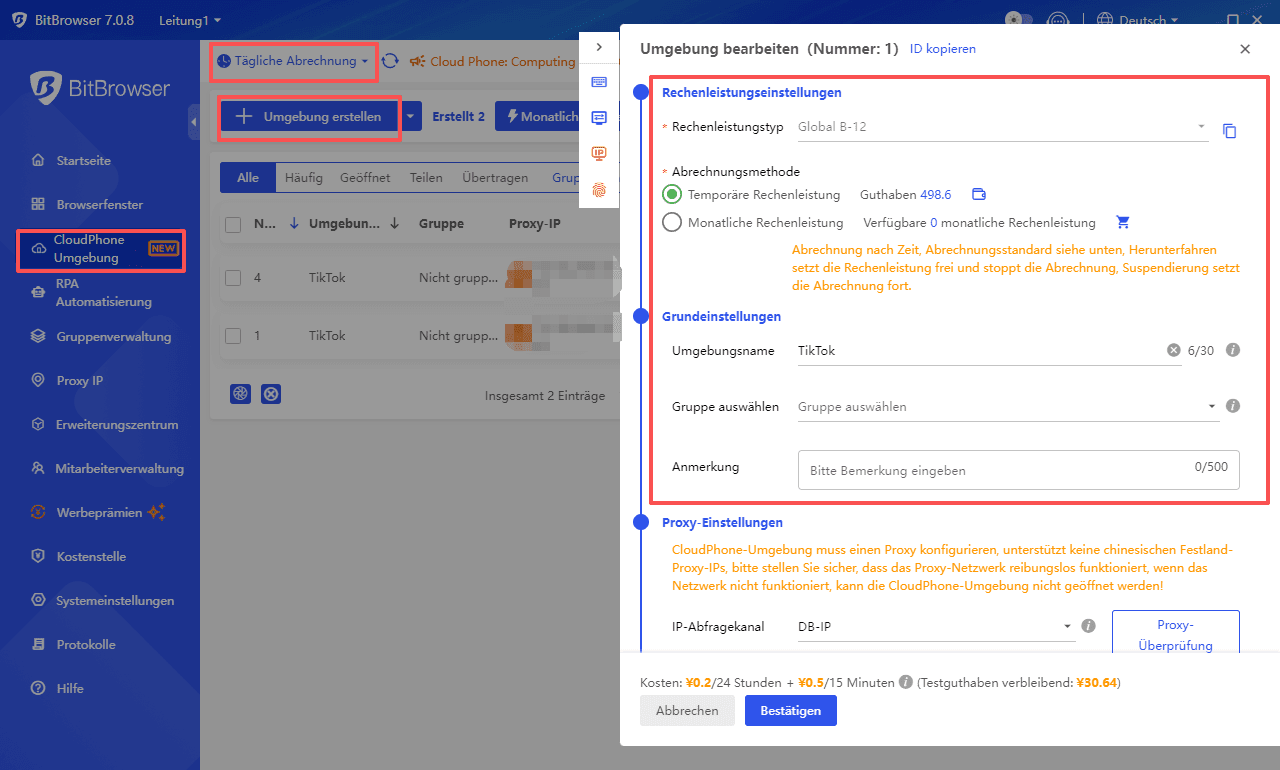Image resolution: width=1280 pixels, height=770 pixels.
Task: Expand the arrow next to Umgebung erstellen
Action: 411,117
